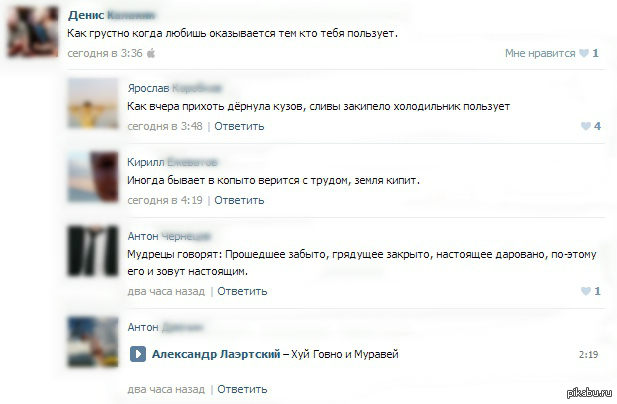Open Кирилл's avatar picture
617x404 pixels.
93,177
